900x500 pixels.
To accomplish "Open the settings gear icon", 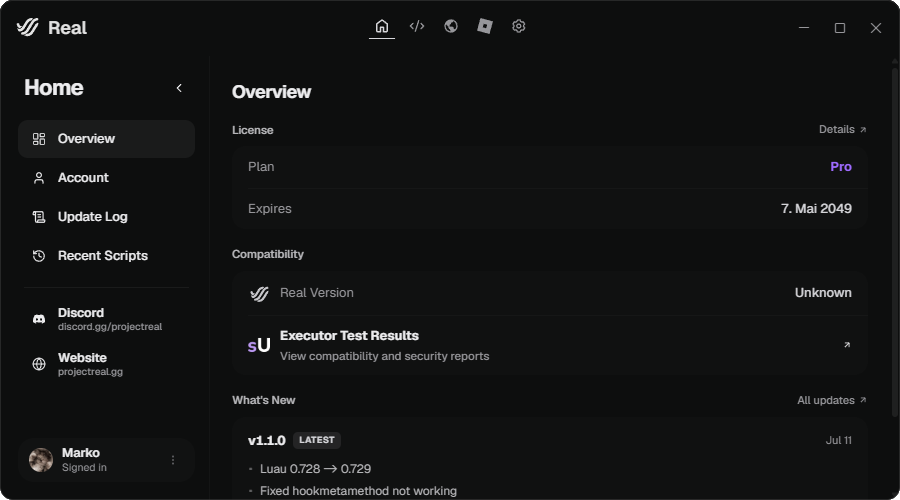I will tap(519, 26).
